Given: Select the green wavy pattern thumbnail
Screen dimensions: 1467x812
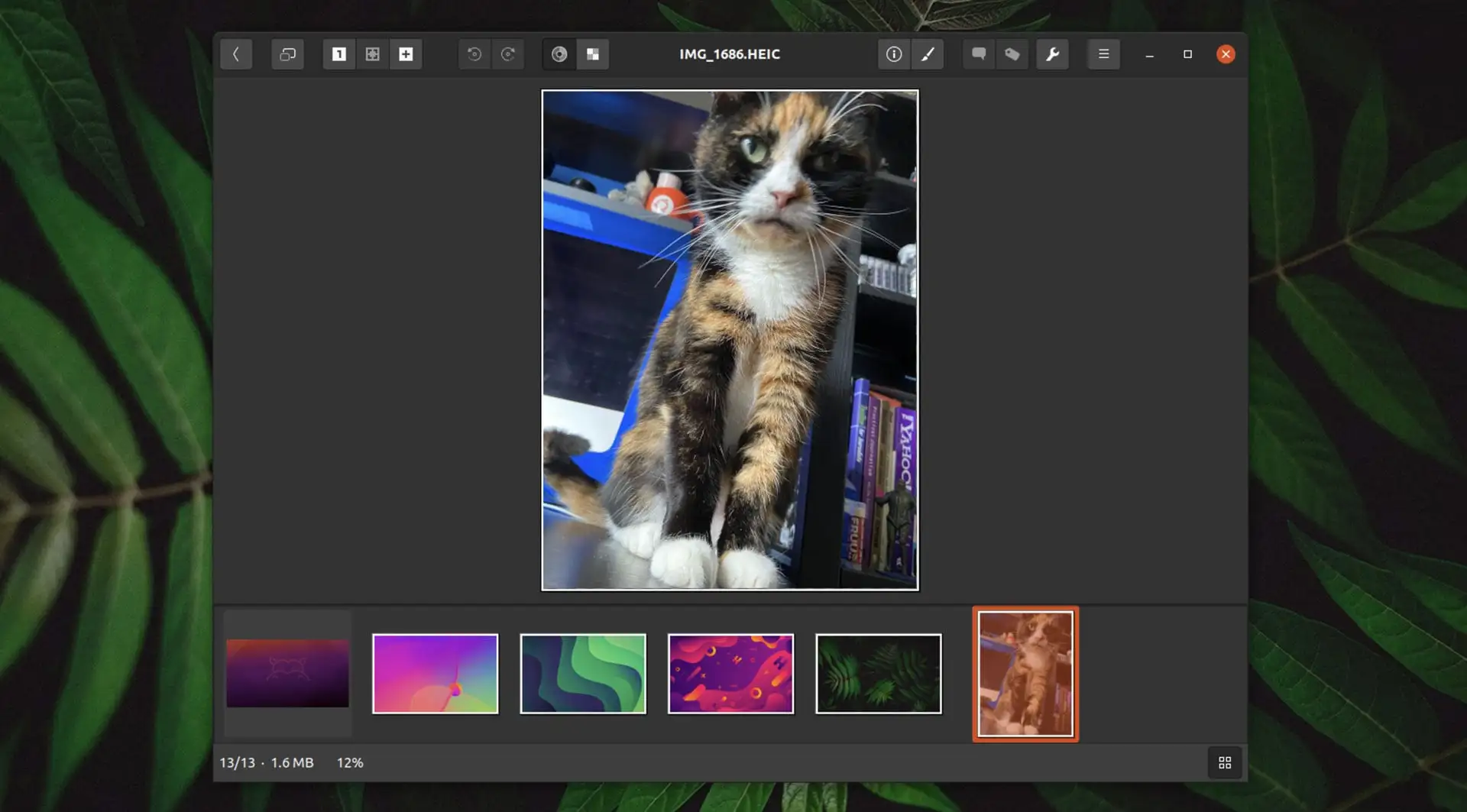Looking at the screenshot, I should click(583, 674).
